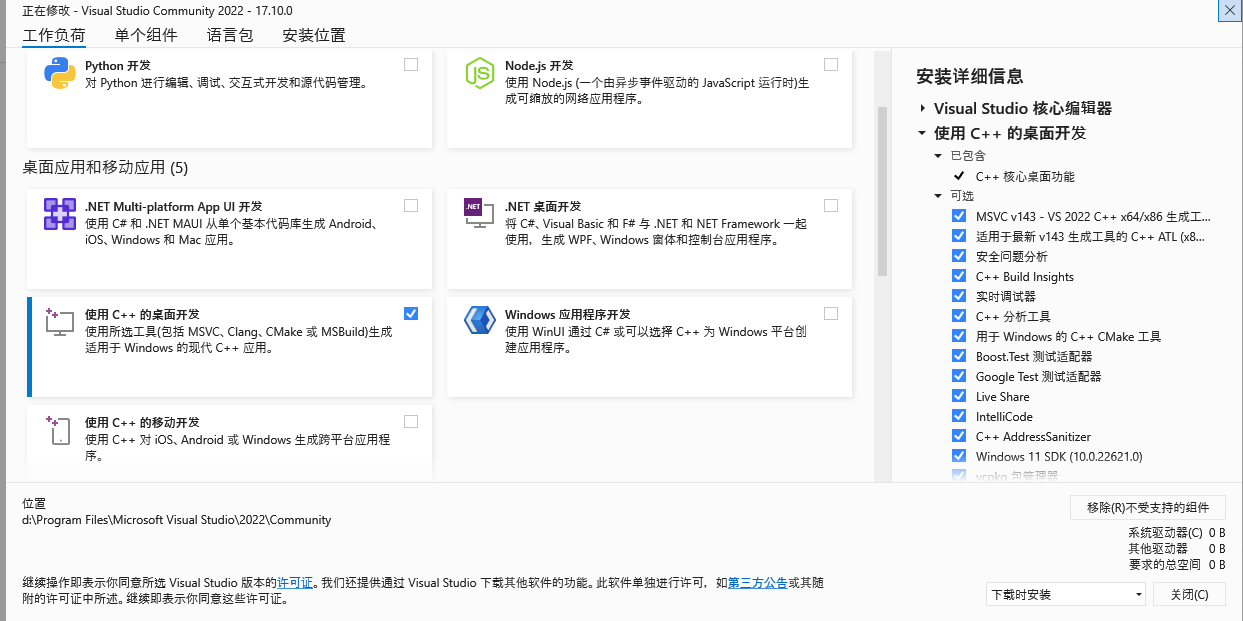Click the 使用 C++ 的移动开发 phone icon
Image resolution: width=1243 pixels, height=621 pixels.
click(59, 430)
